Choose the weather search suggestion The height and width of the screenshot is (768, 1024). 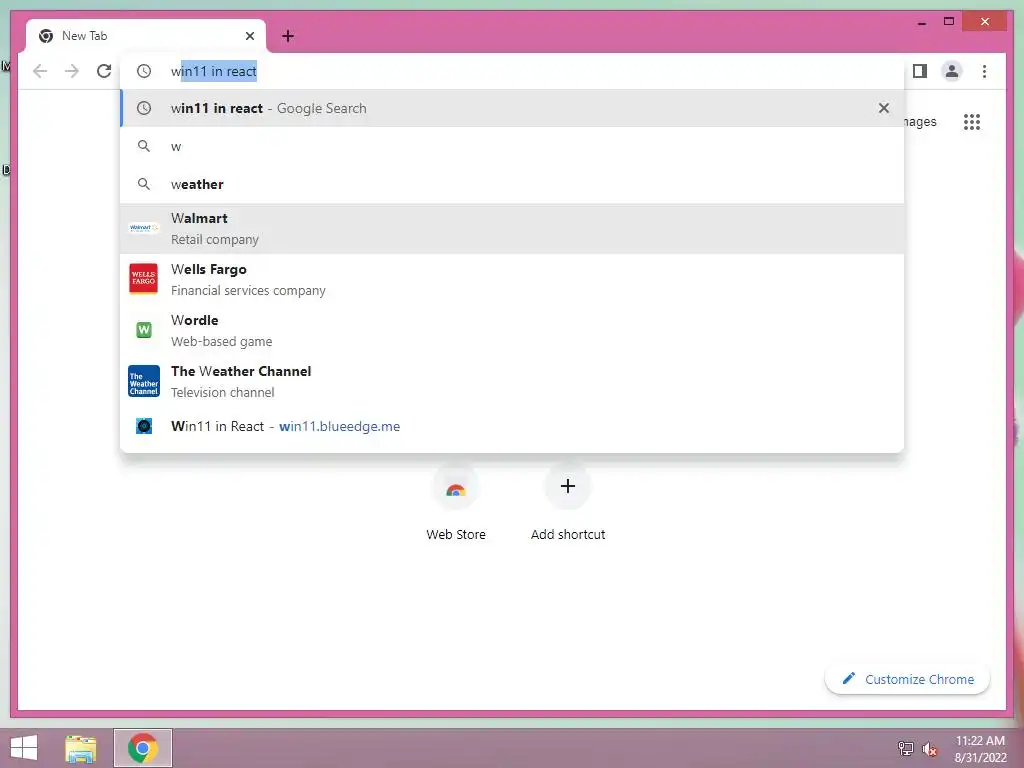pyautogui.click(x=512, y=184)
